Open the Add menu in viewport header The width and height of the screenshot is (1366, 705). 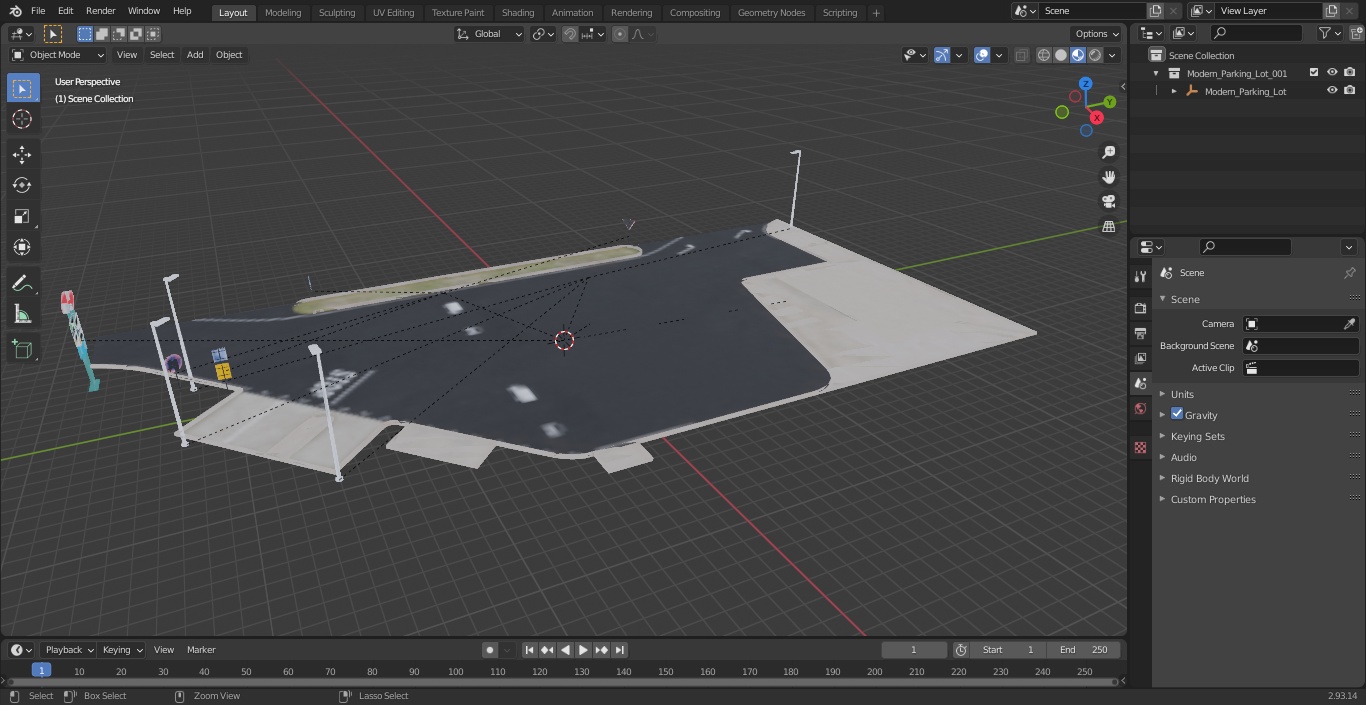click(195, 55)
